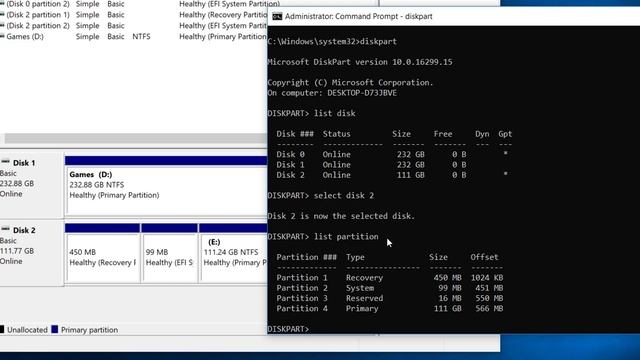Click the empty DISKPART> prompt at bottom
The width and height of the screenshot is (640, 360).
point(288,329)
